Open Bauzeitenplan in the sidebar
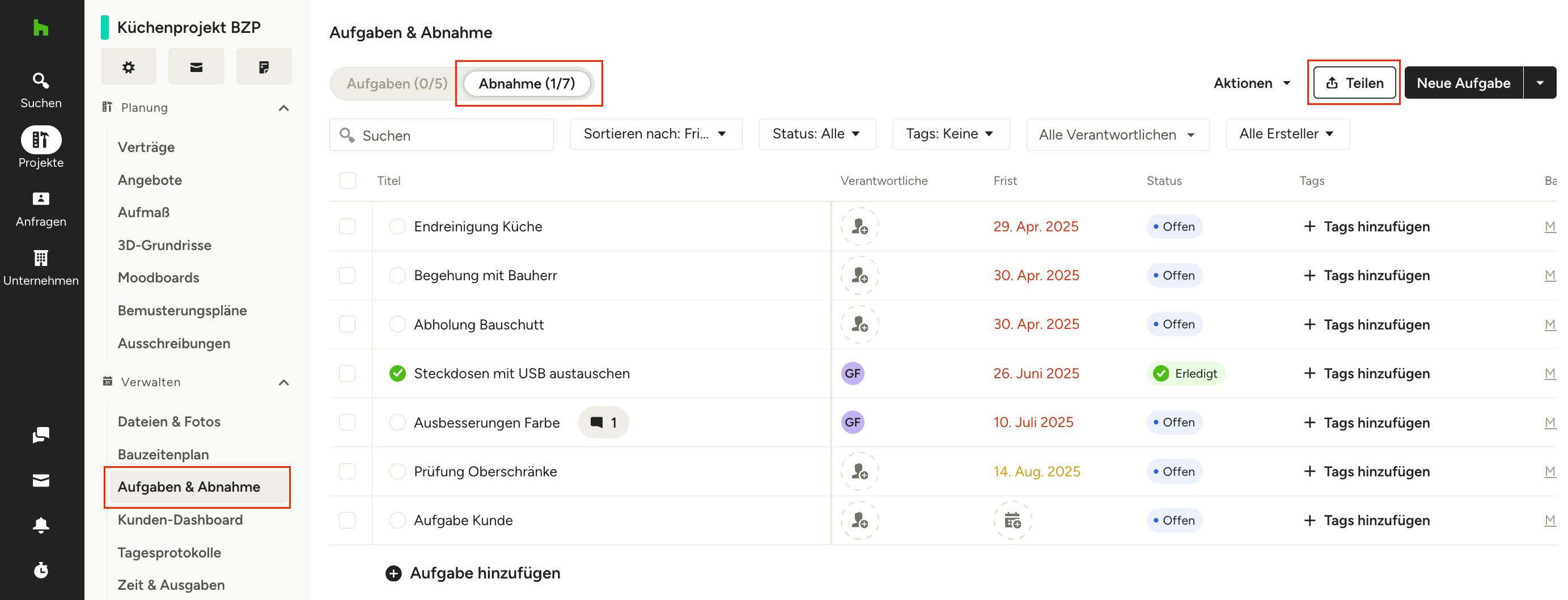Viewport: 1568px width, 600px height. [x=163, y=454]
